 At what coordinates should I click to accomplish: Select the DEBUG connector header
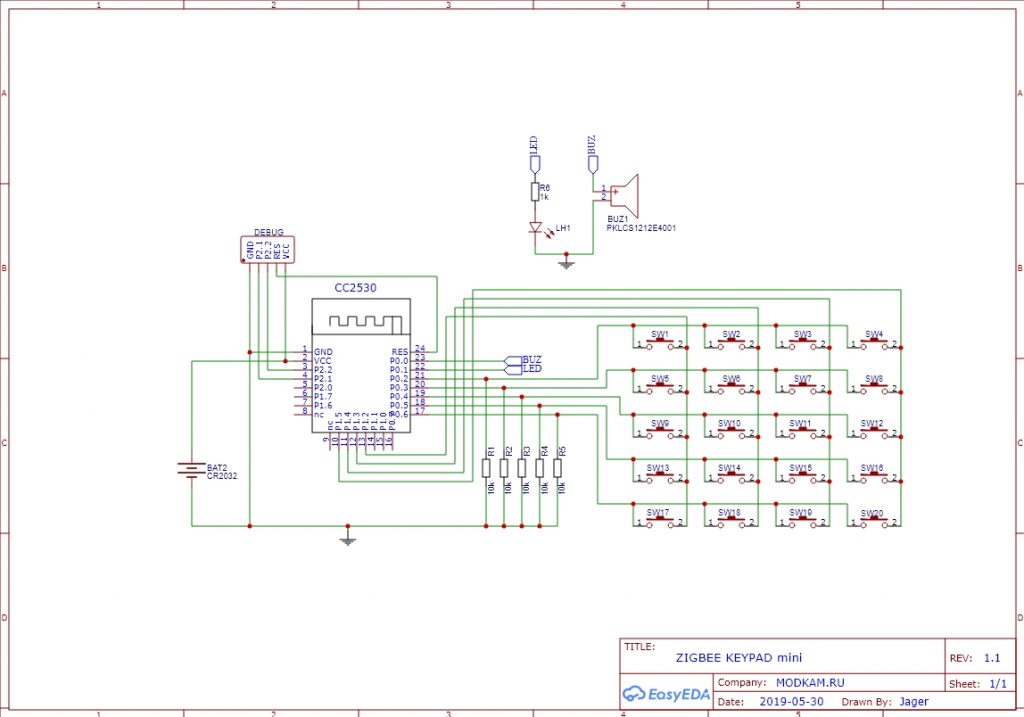[x=268, y=249]
